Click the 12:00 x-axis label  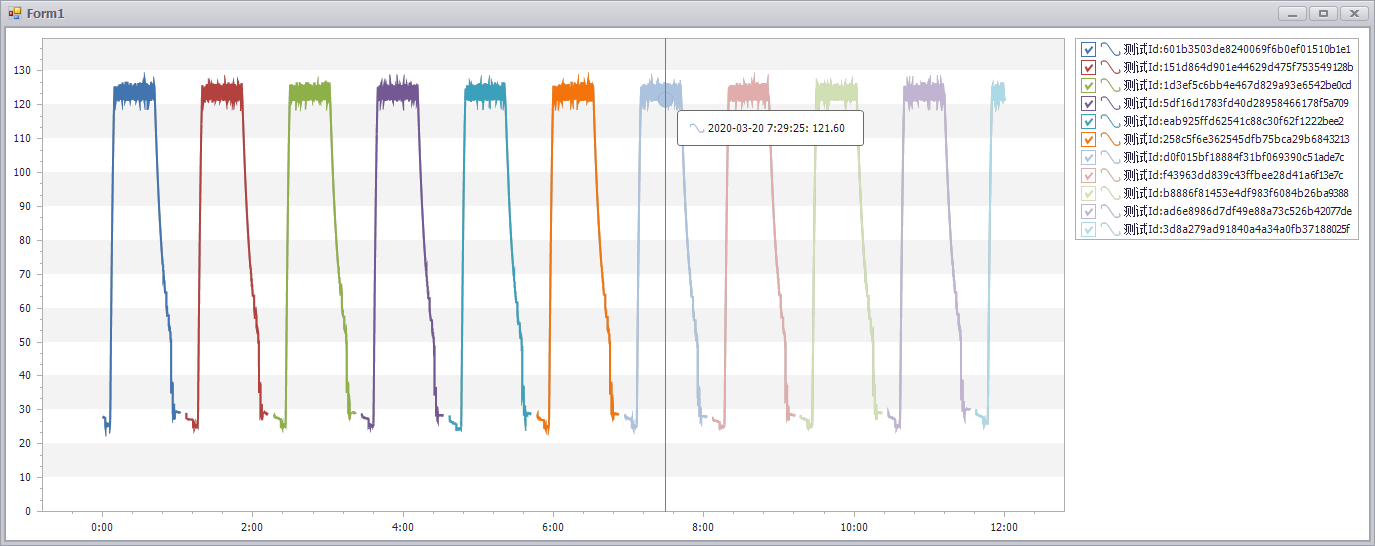coord(1004,527)
